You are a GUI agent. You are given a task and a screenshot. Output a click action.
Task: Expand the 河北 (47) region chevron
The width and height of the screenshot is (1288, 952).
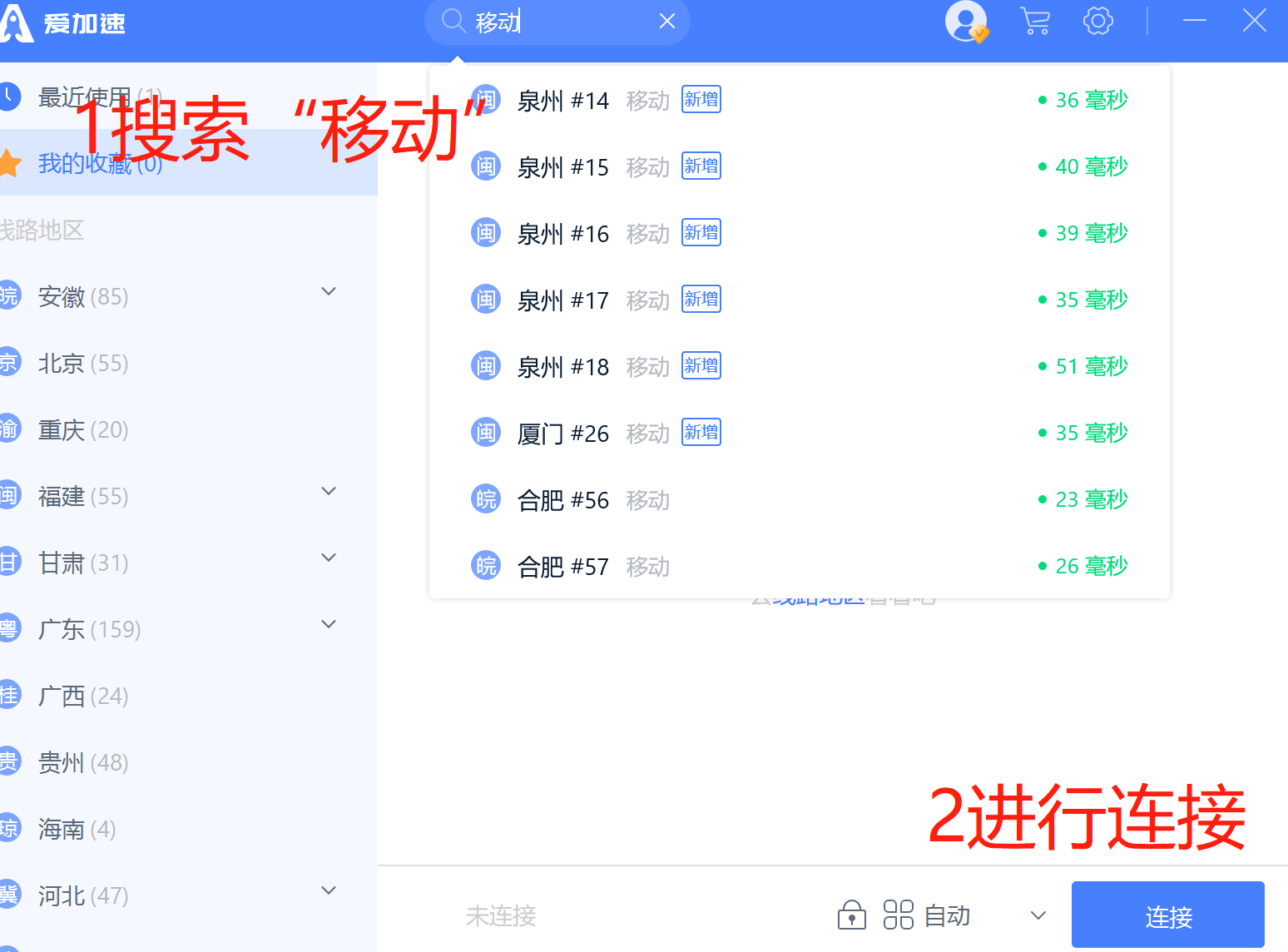329,890
